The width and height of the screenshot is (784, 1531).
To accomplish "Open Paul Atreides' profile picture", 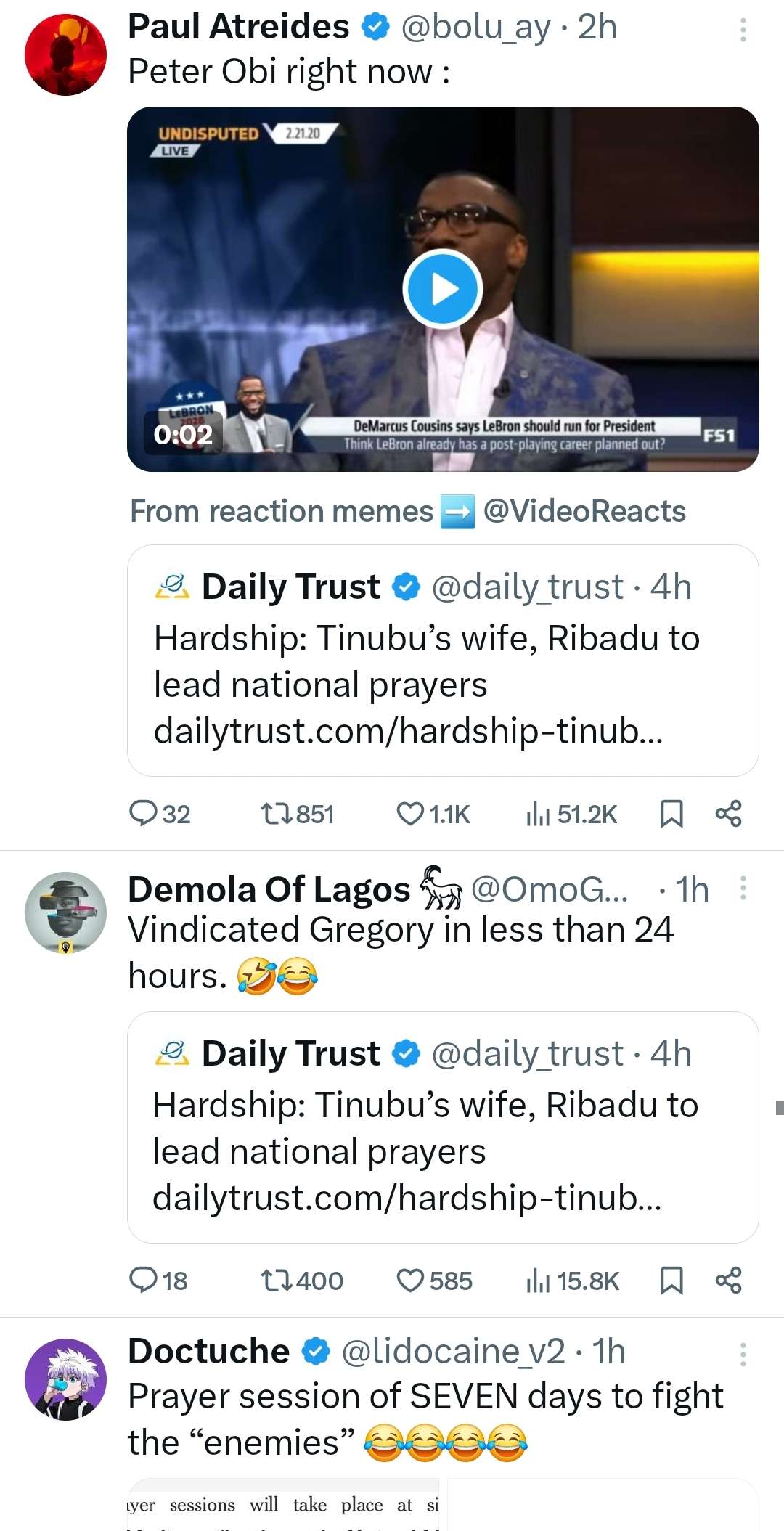I will [x=65, y=54].
